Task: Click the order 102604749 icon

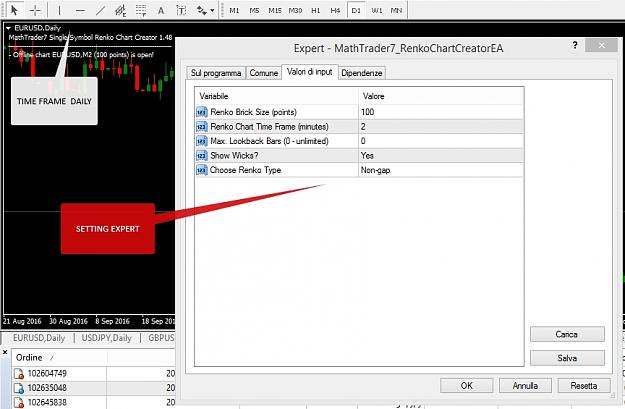Action: (x=19, y=374)
